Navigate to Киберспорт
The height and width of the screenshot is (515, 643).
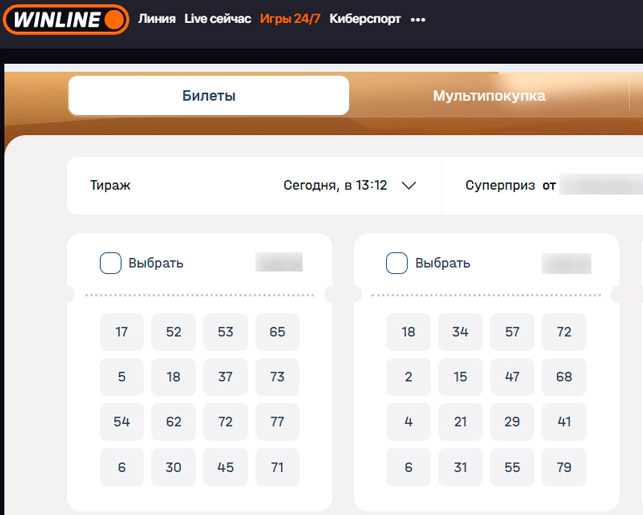pyautogui.click(x=365, y=19)
